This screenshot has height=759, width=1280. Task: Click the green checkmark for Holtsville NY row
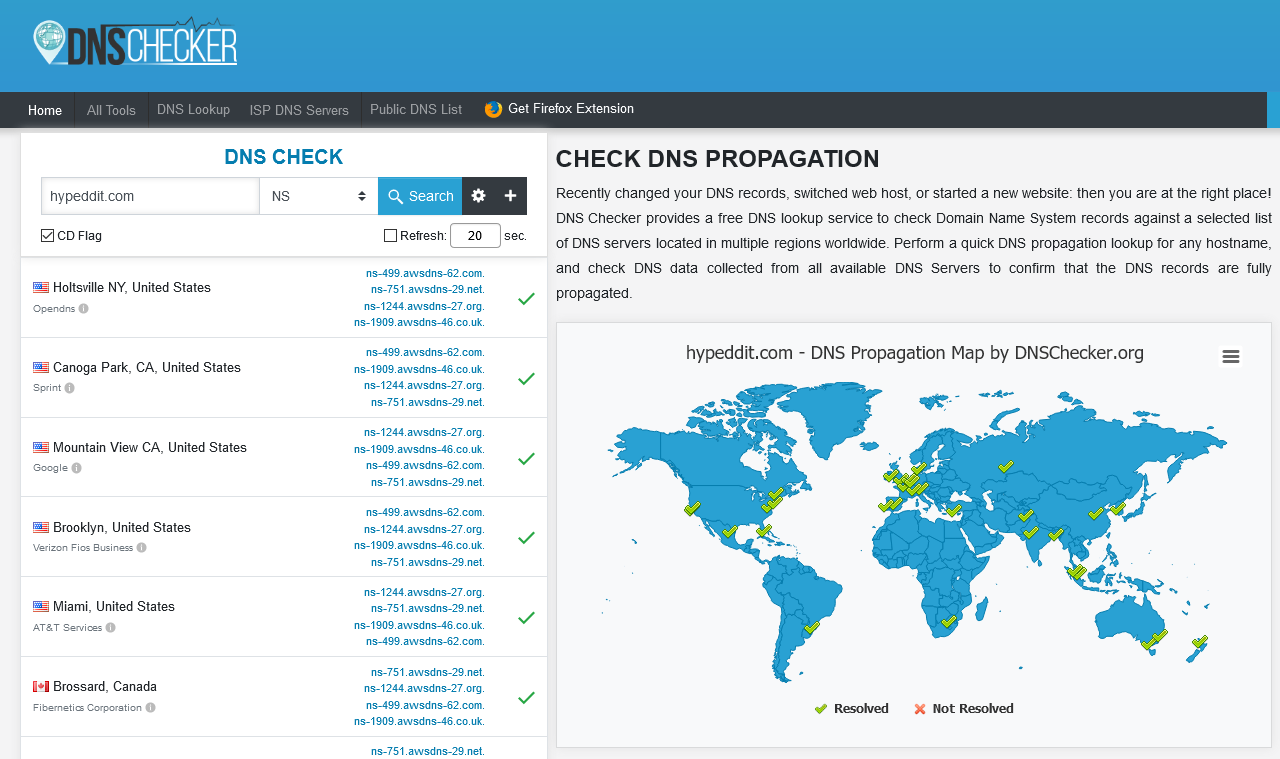(x=526, y=298)
